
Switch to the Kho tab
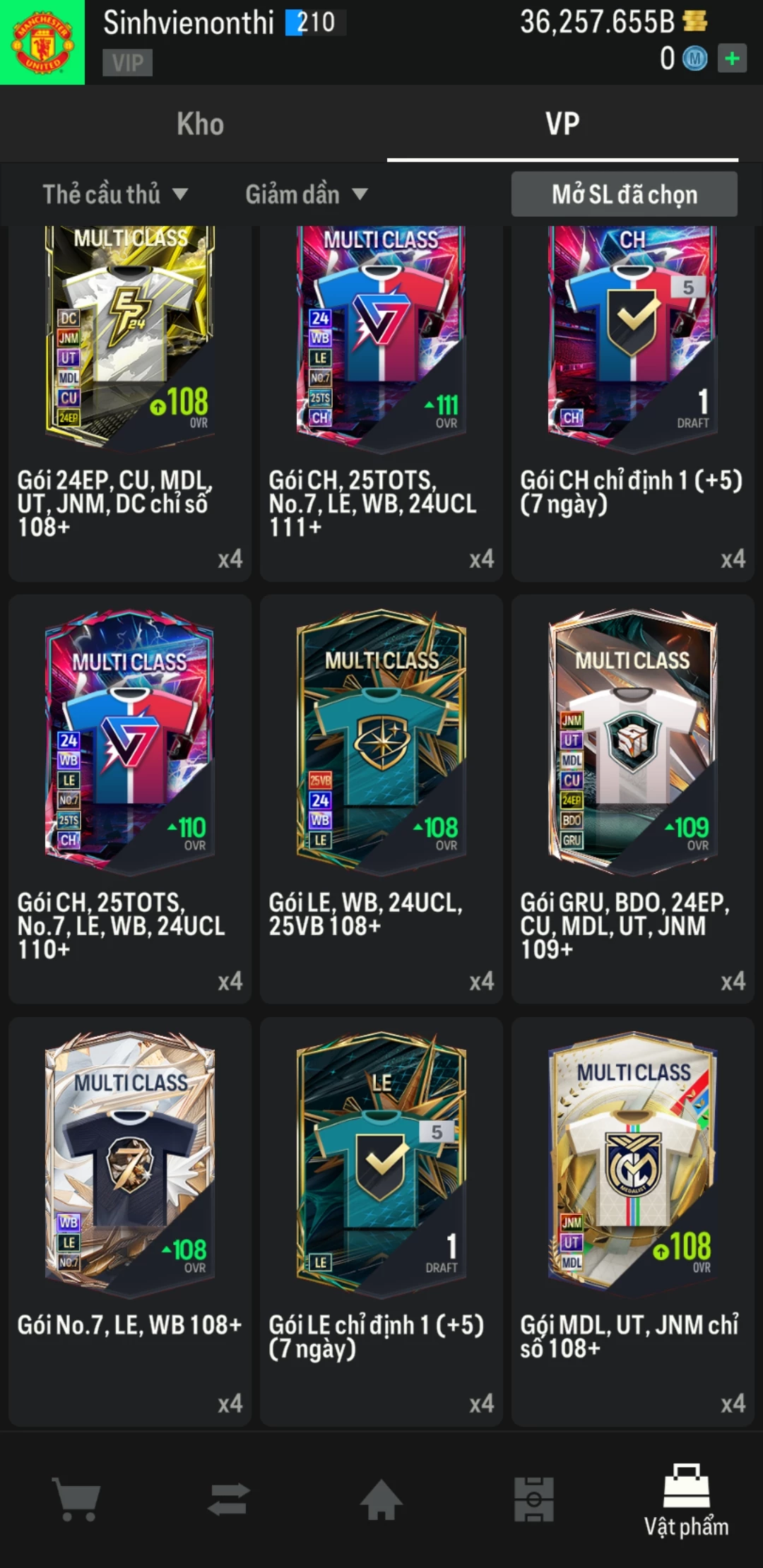pyautogui.click(x=201, y=124)
